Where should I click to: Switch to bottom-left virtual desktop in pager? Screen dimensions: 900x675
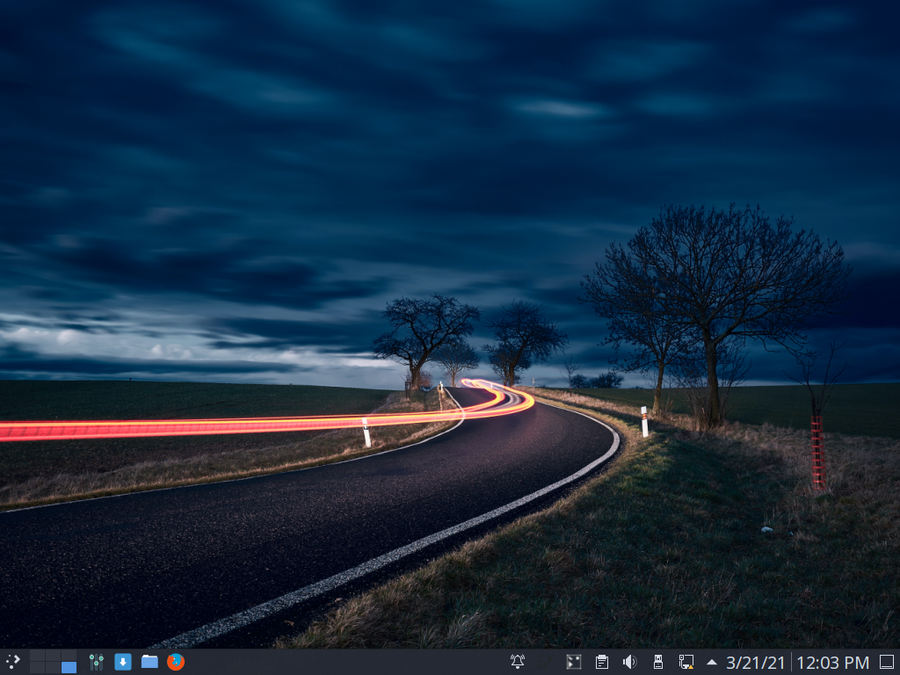pos(37,668)
